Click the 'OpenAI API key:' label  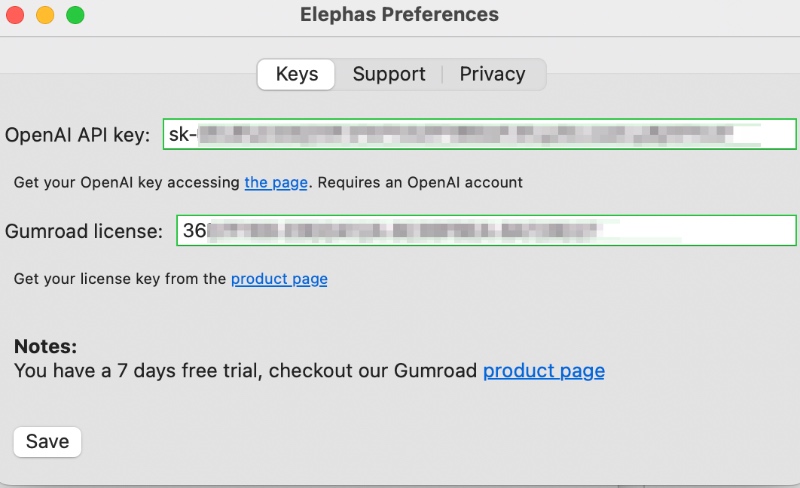pyautogui.click(x=78, y=135)
